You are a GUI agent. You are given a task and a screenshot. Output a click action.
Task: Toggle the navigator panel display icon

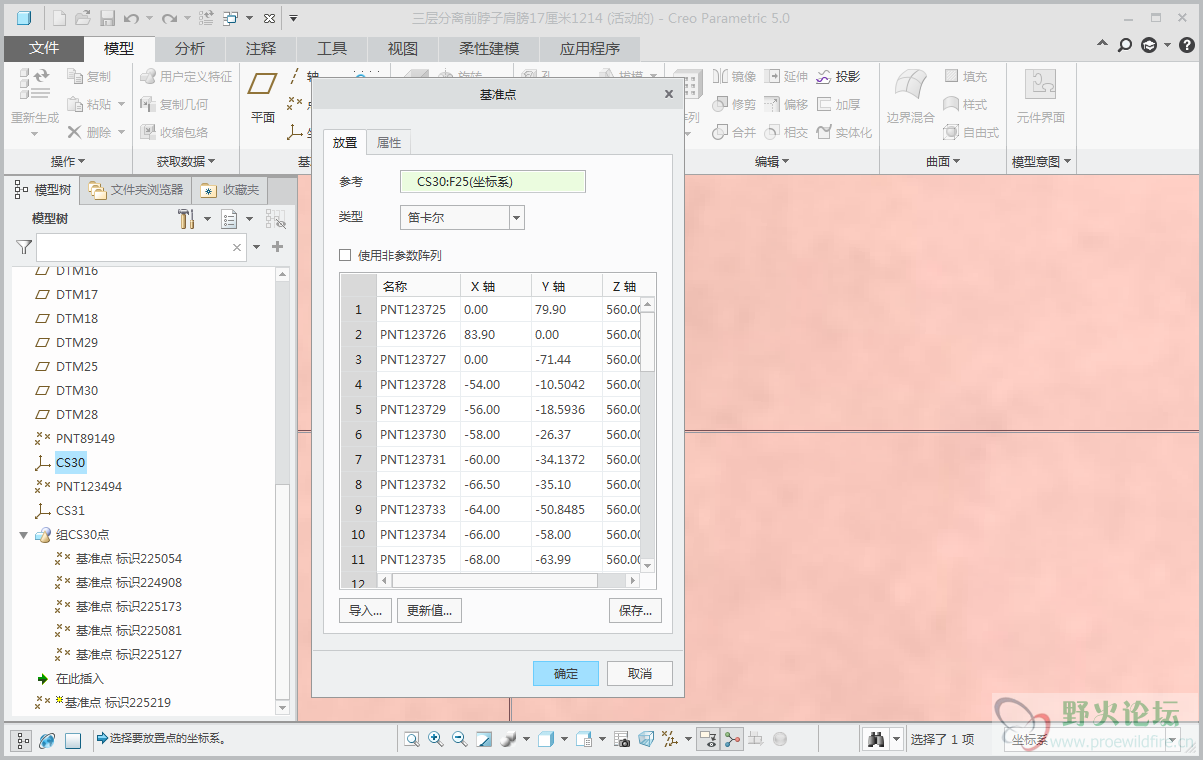pos(22,741)
